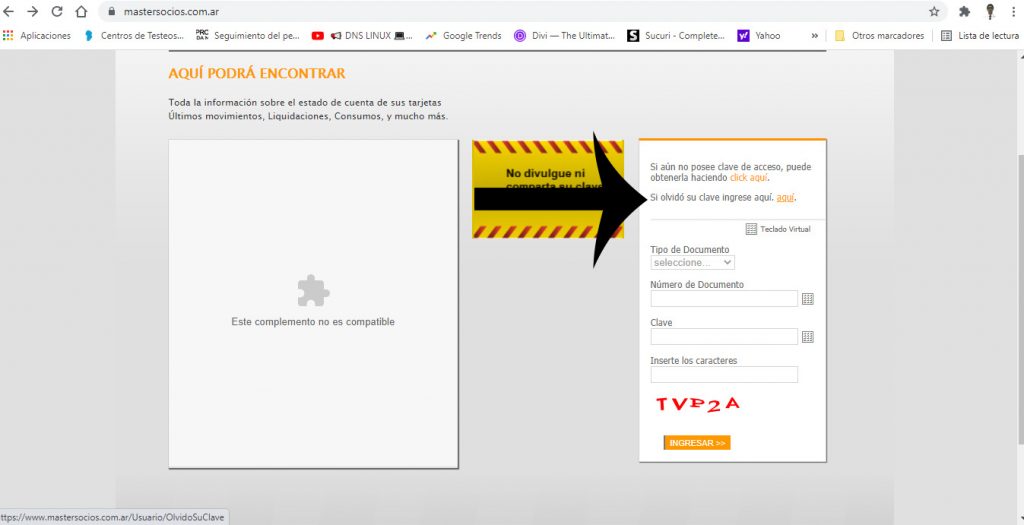This screenshot has width=1024, height=525.
Task: Click the browser forward arrow
Action: click(33, 12)
